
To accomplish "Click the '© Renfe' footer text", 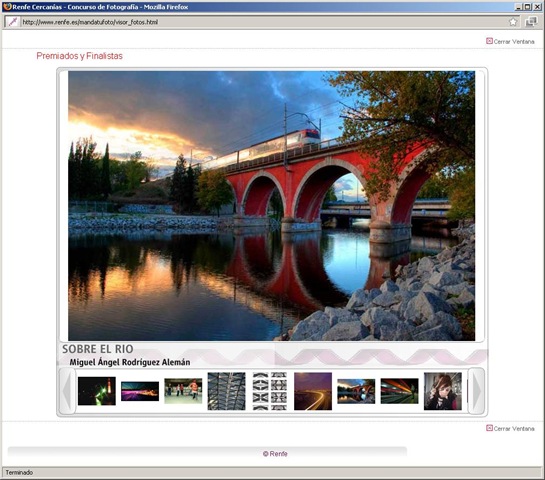I will (x=275, y=454).
